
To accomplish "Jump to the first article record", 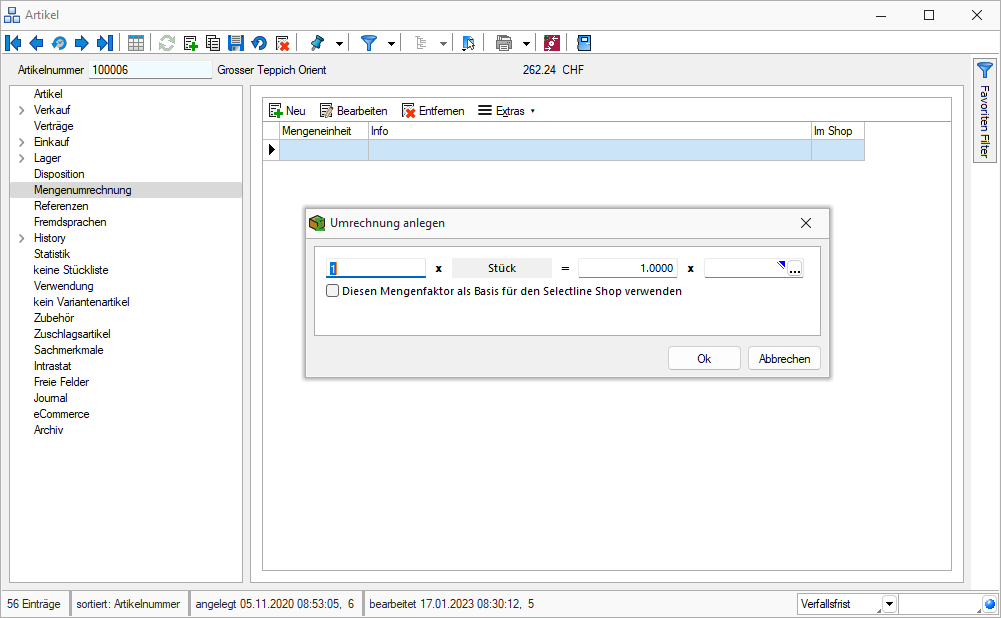I will (x=13, y=43).
